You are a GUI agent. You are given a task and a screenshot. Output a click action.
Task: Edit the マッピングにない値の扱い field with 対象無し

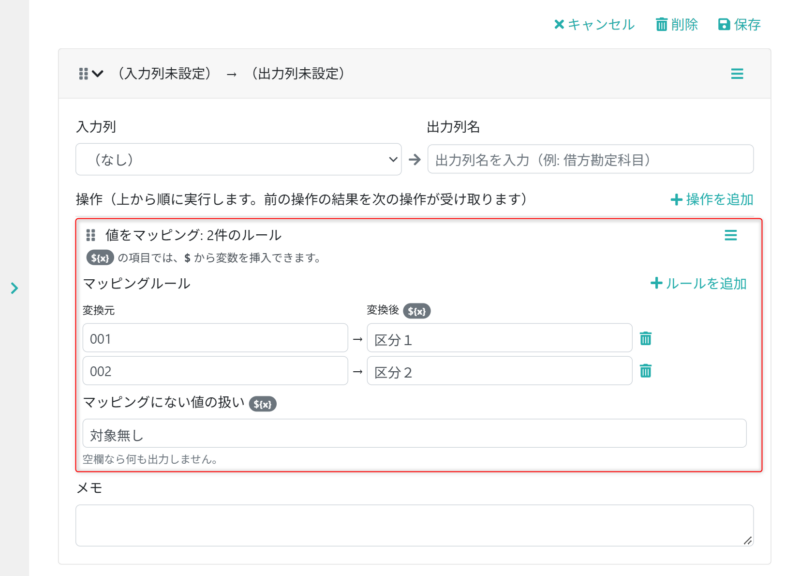click(x=414, y=434)
